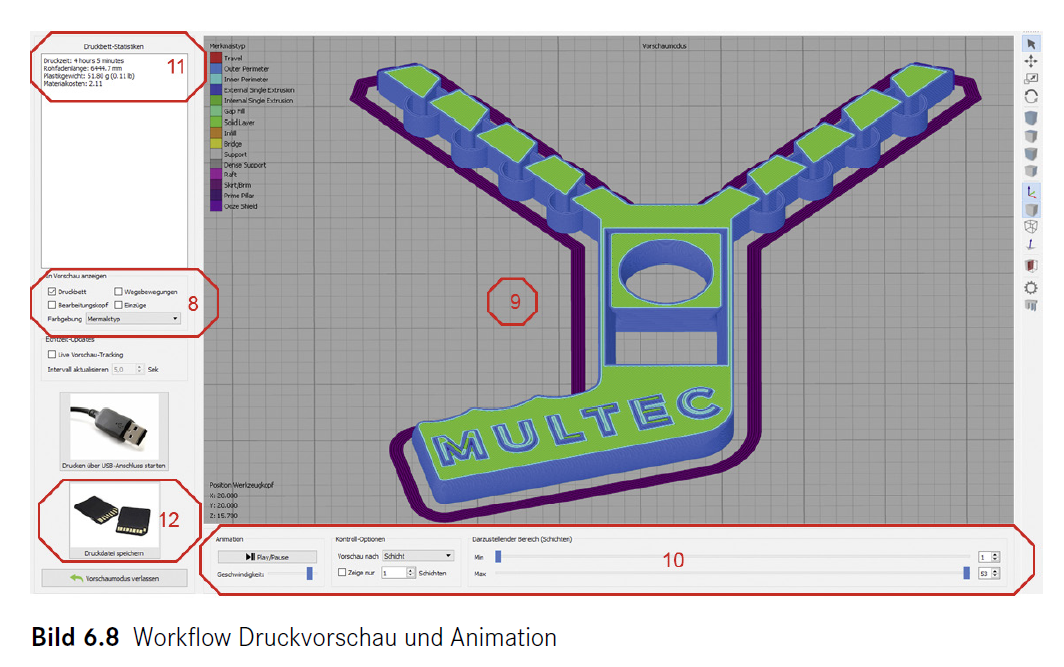Enable the Bearbeitungskopf checkbox
The width and height of the screenshot is (1064, 667).
point(52,305)
